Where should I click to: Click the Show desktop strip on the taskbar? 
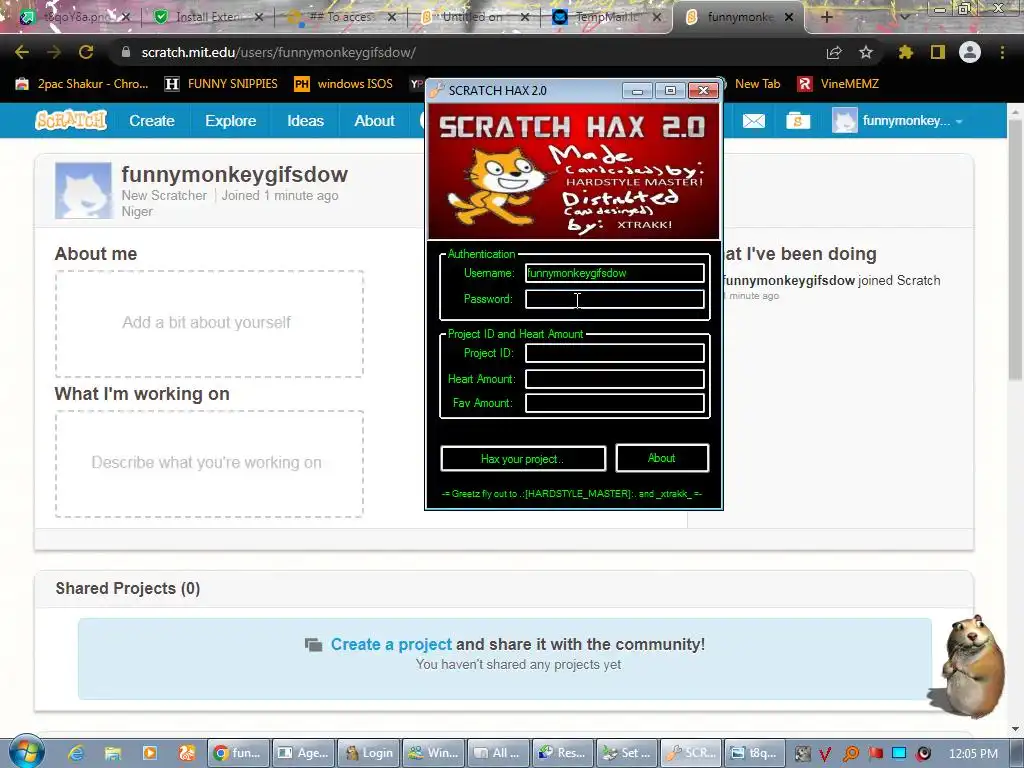(x=1017, y=753)
